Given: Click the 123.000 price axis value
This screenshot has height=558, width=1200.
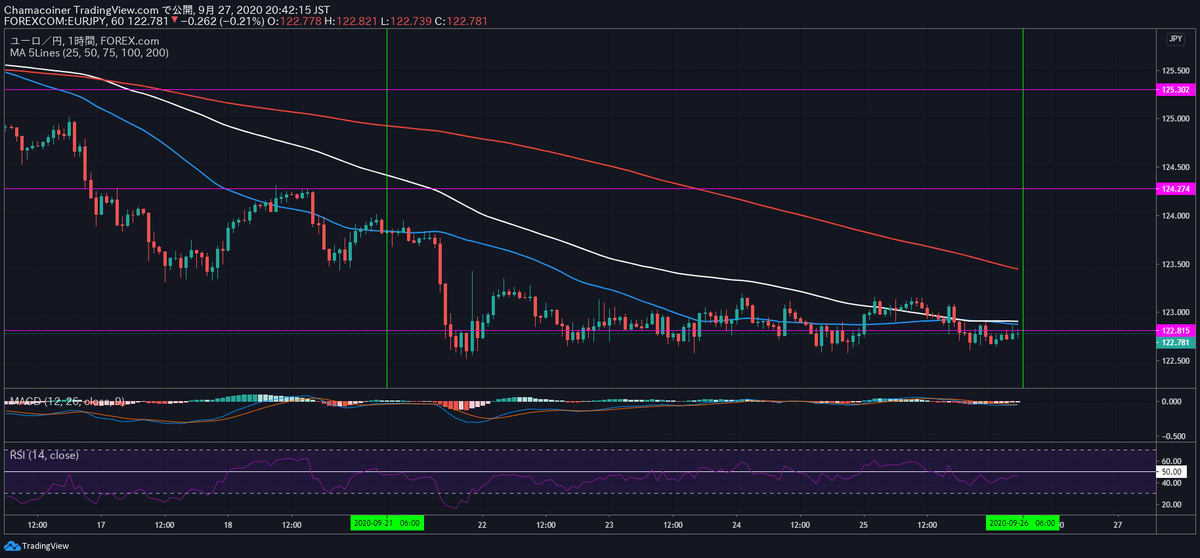Looking at the screenshot, I should (x=1176, y=312).
